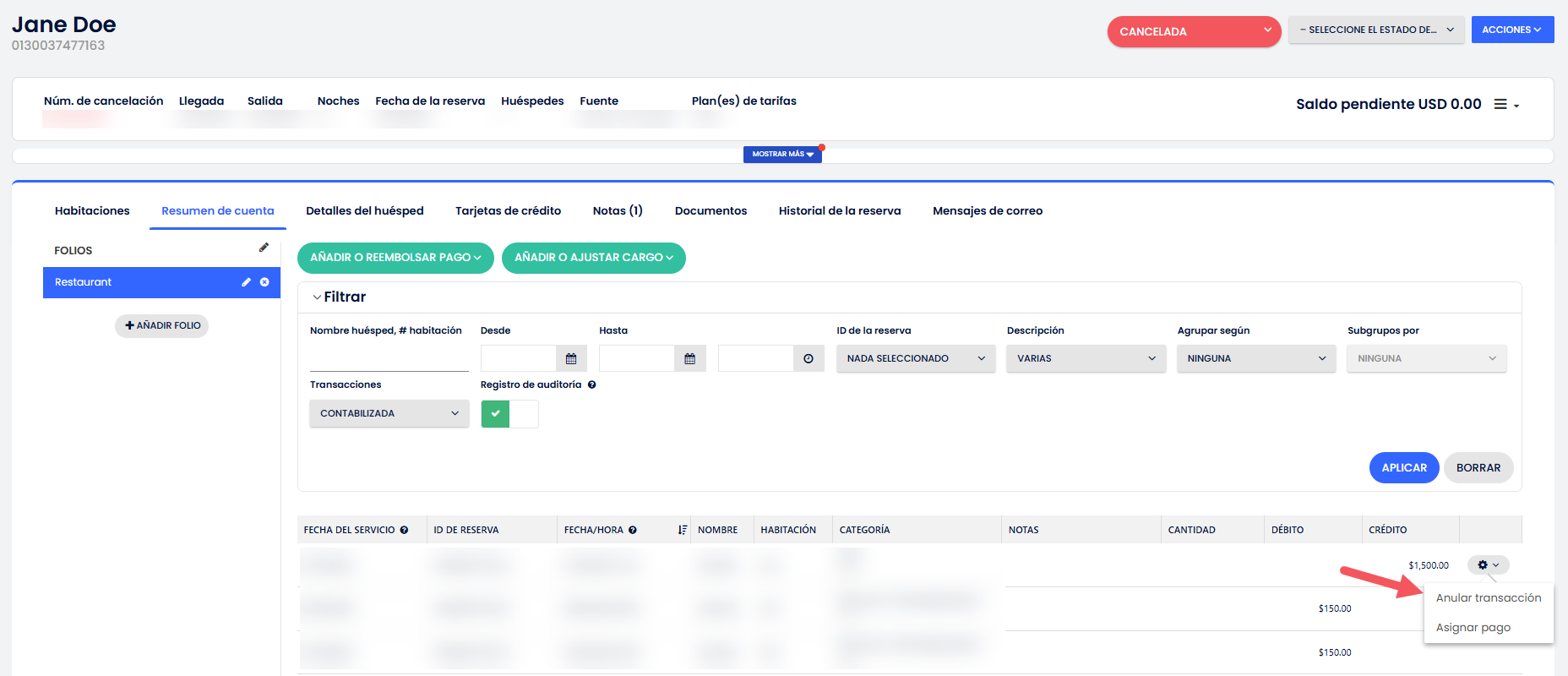The width and height of the screenshot is (1568, 676).
Task: Click the Nombre huésped, # habitación field
Action: pos(389,358)
